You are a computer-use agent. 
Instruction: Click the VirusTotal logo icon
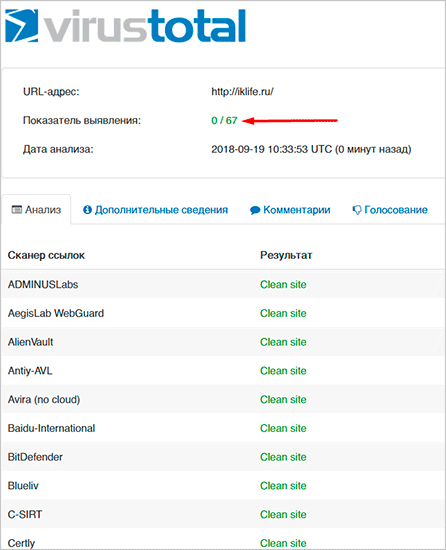(22, 26)
